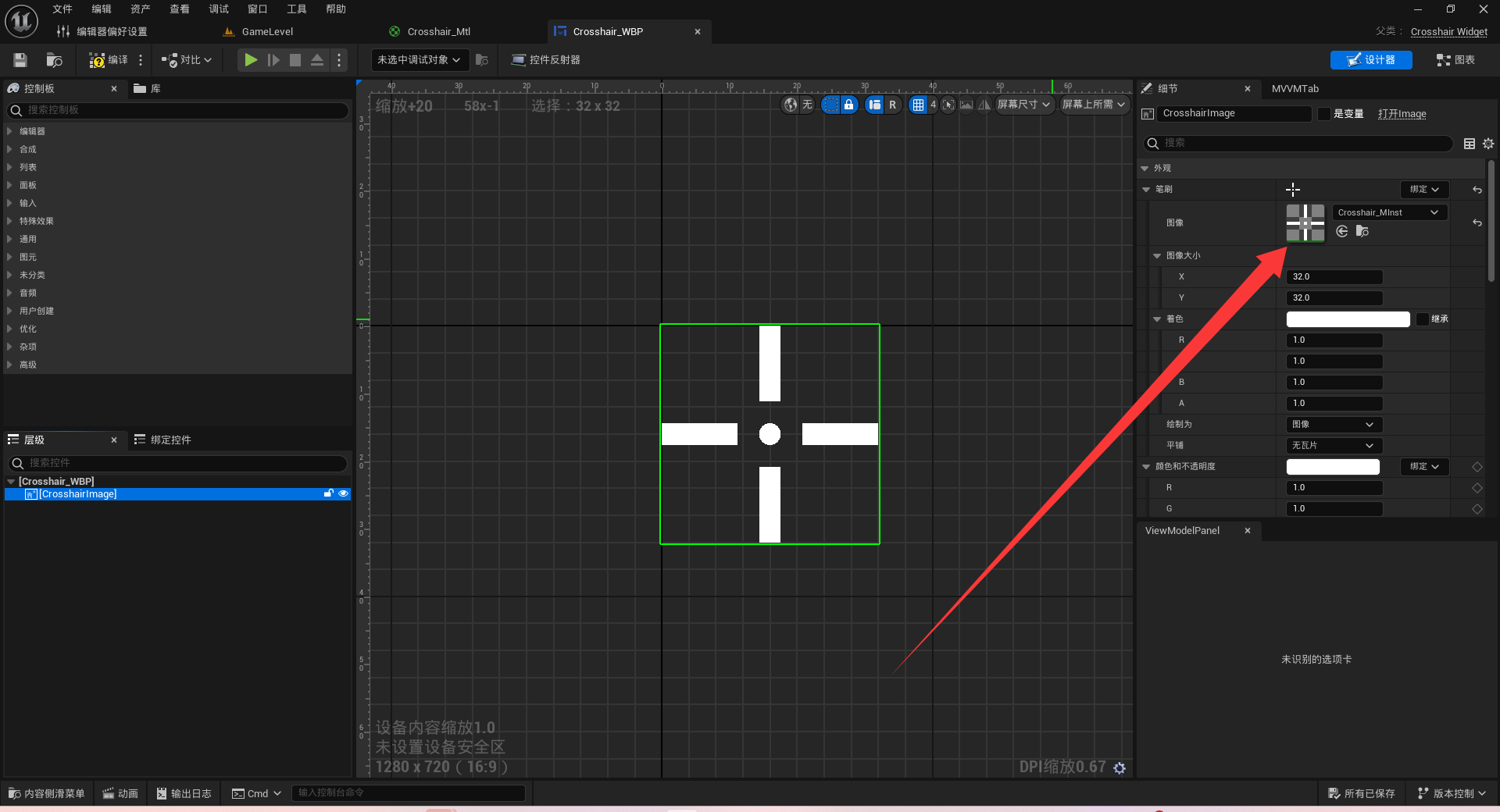Click the eject icon in toolbar
Image resolution: width=1500 pixels, height=812 pixels.
(x=317, y=60)
